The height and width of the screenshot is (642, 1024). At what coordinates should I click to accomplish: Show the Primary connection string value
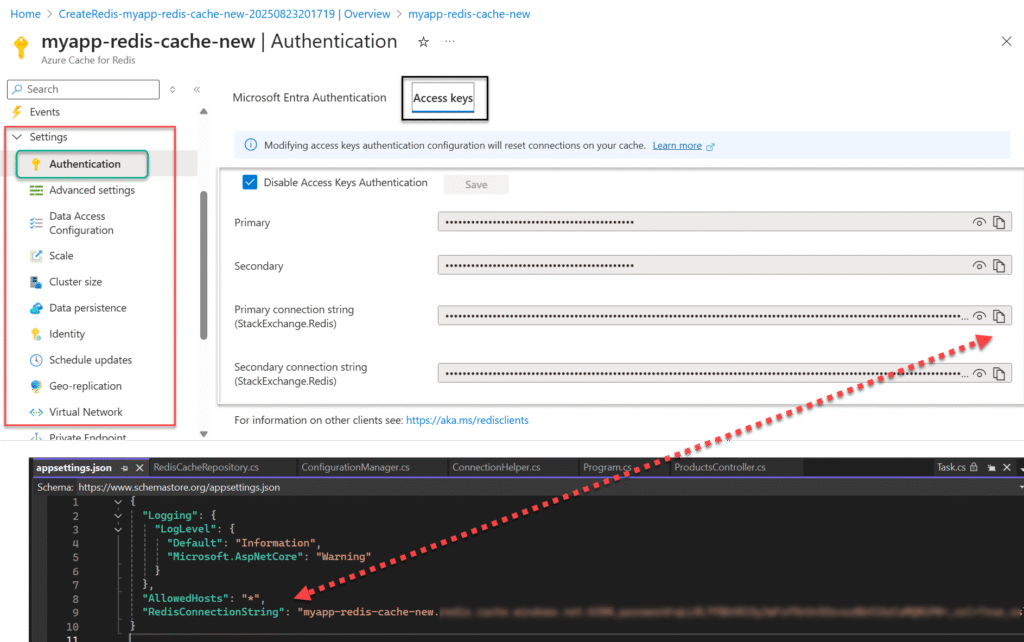[x=978, y=316]
